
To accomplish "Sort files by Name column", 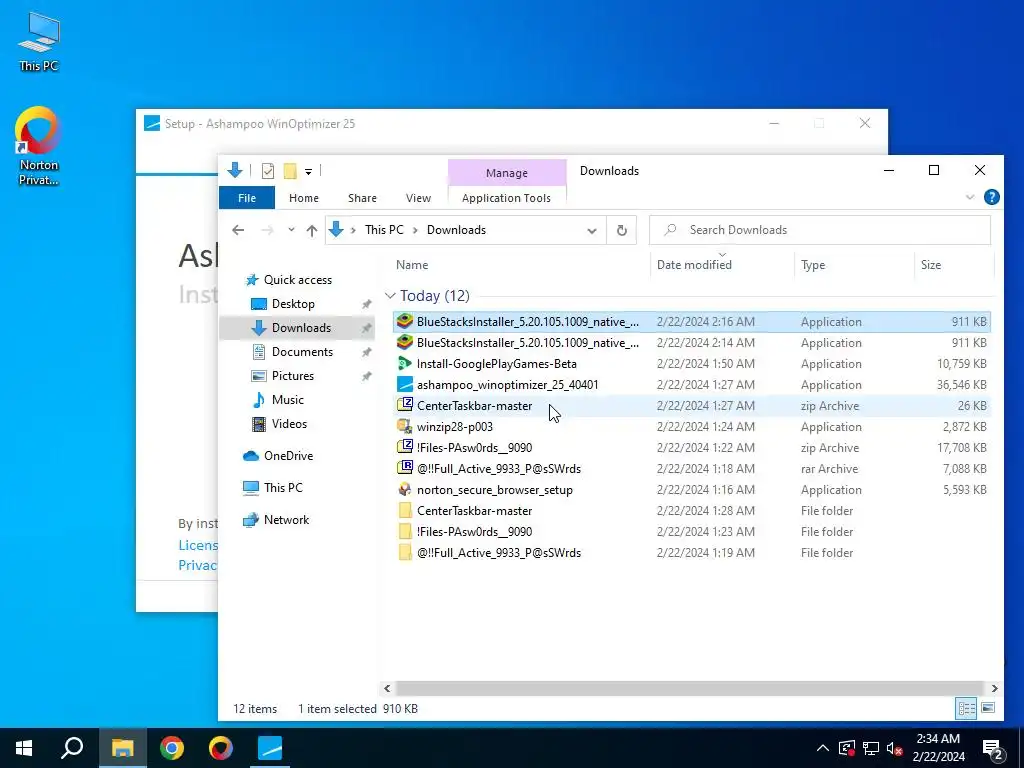I will (x=520, y=264).
